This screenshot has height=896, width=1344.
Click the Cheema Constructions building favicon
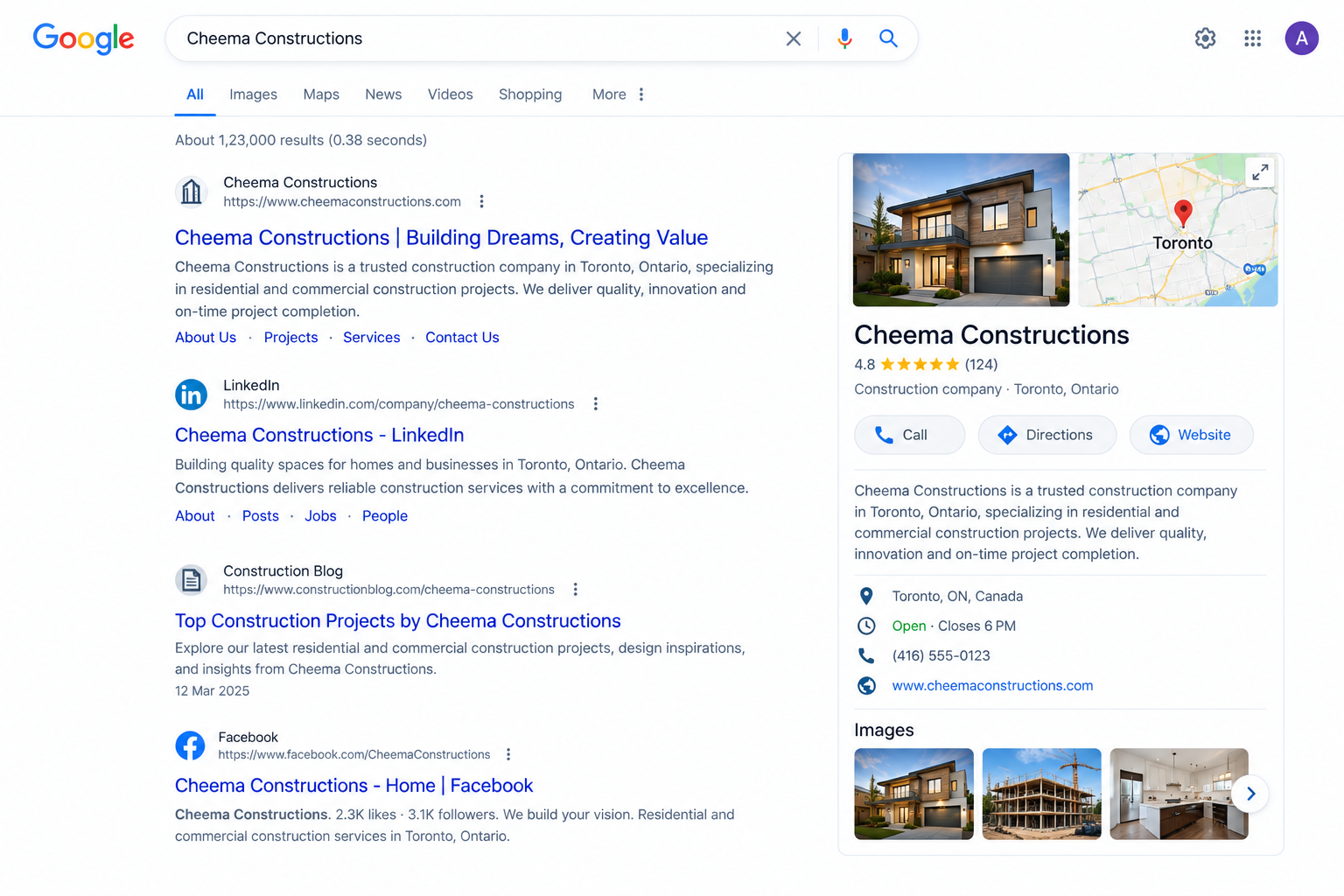pyautogui.click(x=192, y=192)
